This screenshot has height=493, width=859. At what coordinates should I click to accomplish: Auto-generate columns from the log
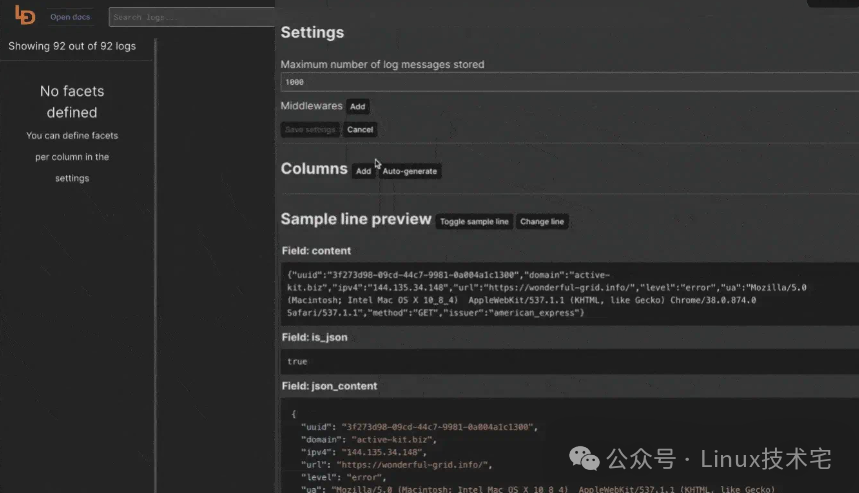click(410, 171)
